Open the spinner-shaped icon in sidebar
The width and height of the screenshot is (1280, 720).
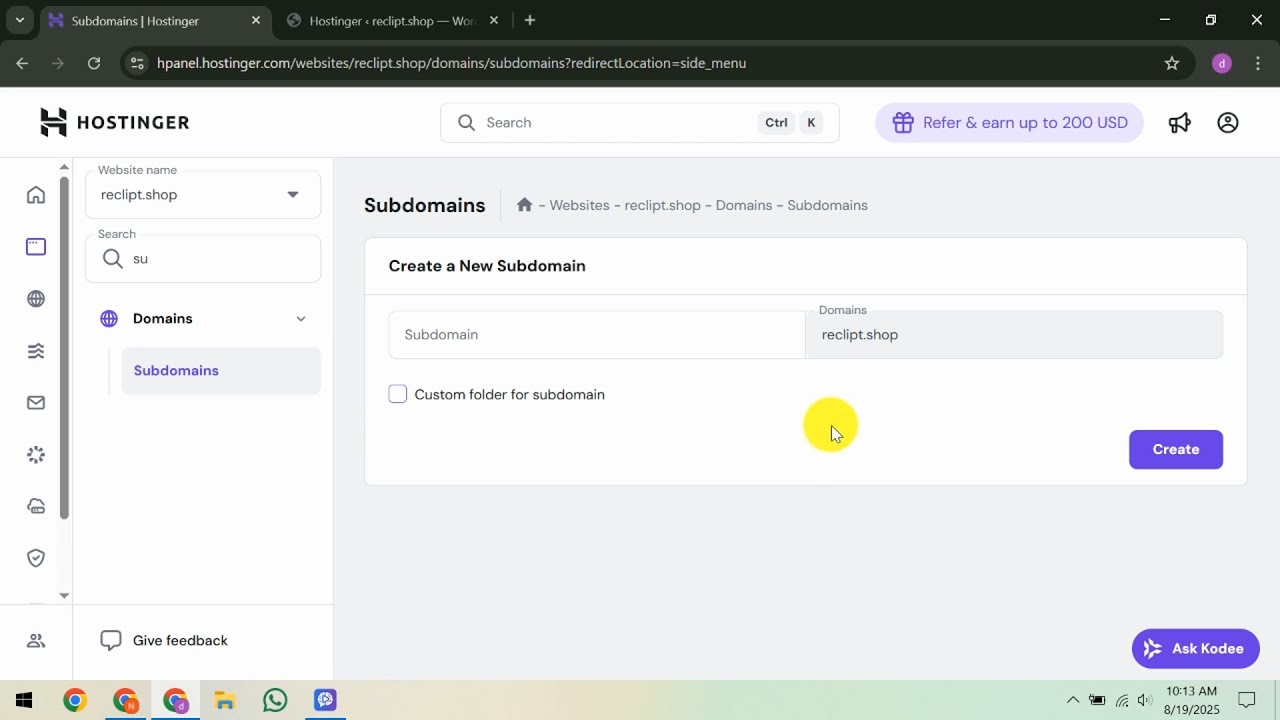click(x=36, y=455)
